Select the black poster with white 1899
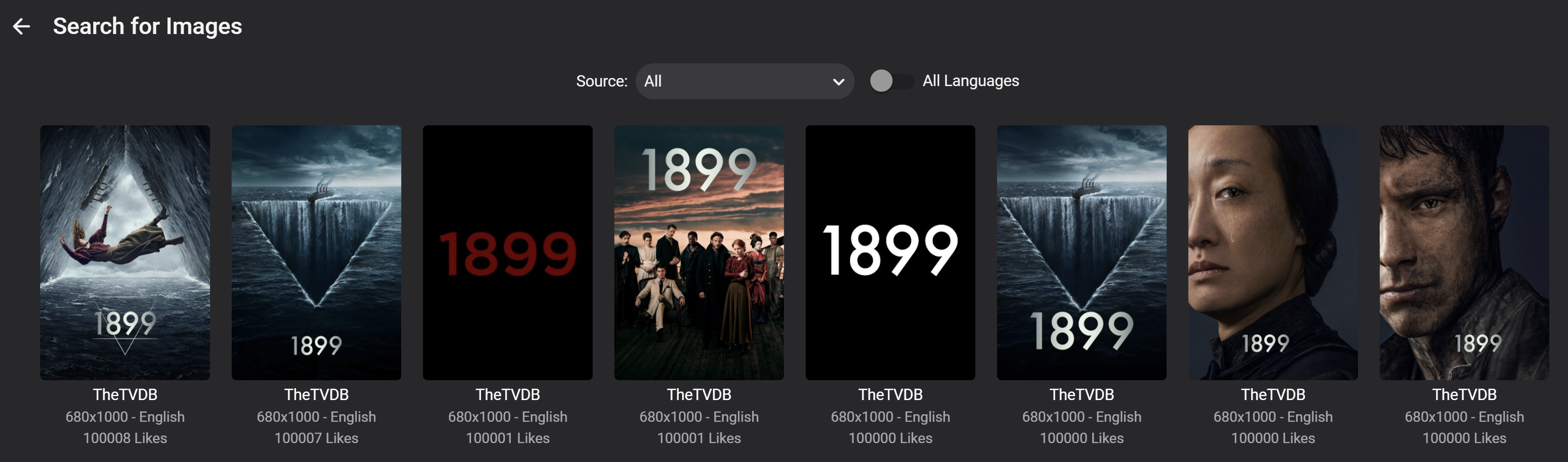This screenshot has height=462, width=1568. (x=890, y=252)
